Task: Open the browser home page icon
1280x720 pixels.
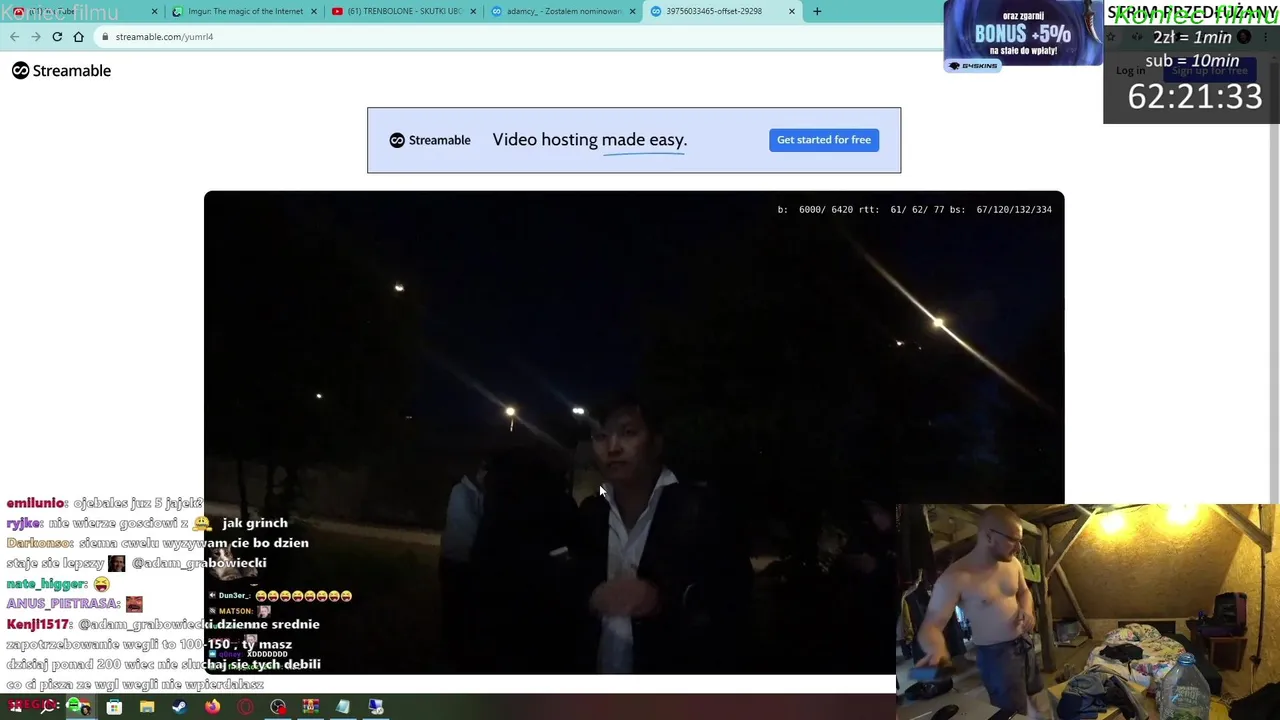Action: click(x=78, y=37)
